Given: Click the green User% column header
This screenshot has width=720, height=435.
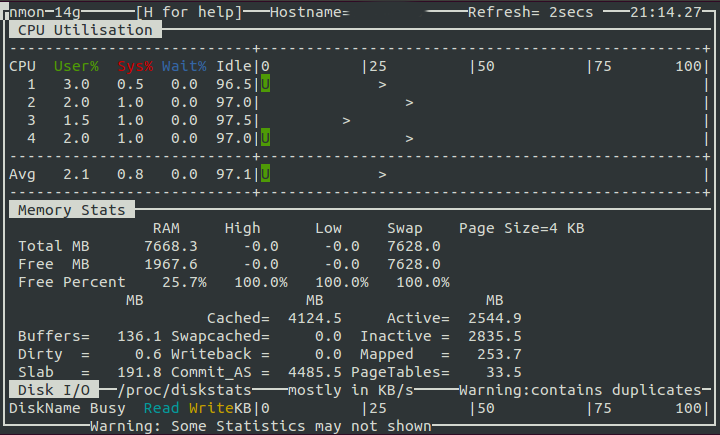Looking at the screenshot, I should point(76,66).
